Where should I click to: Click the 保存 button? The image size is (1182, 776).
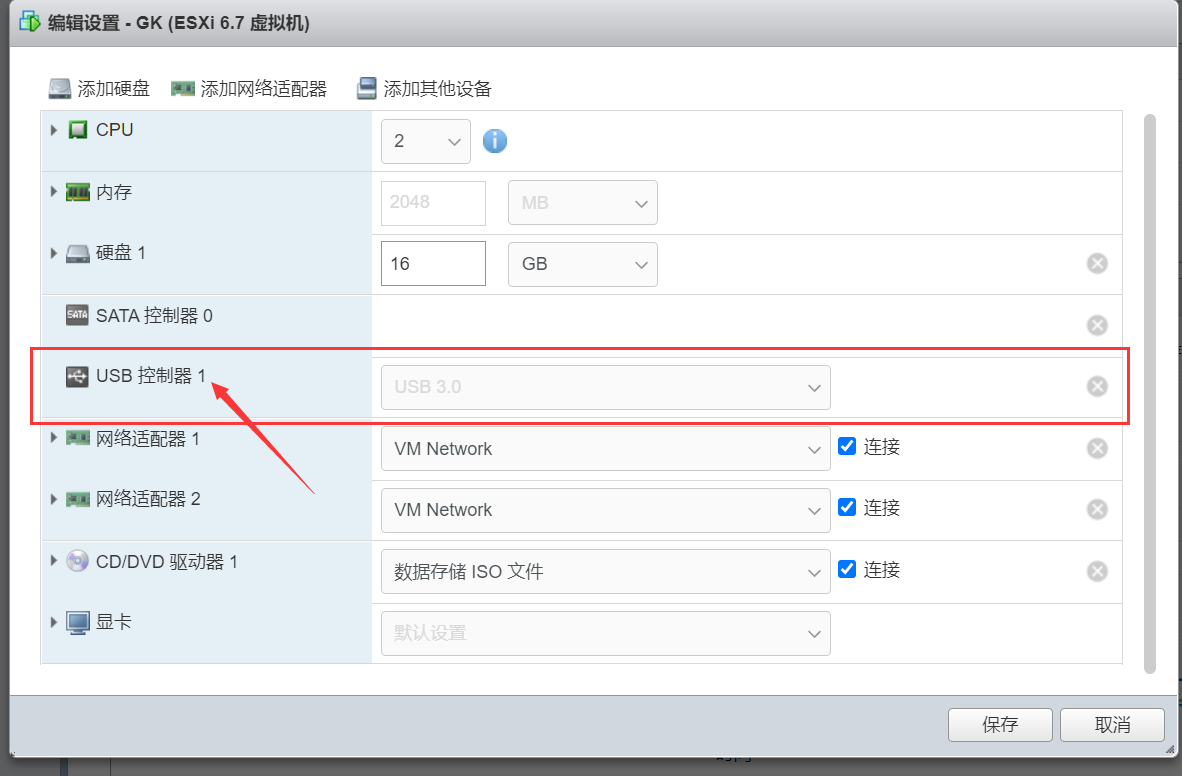[1000, 725]
